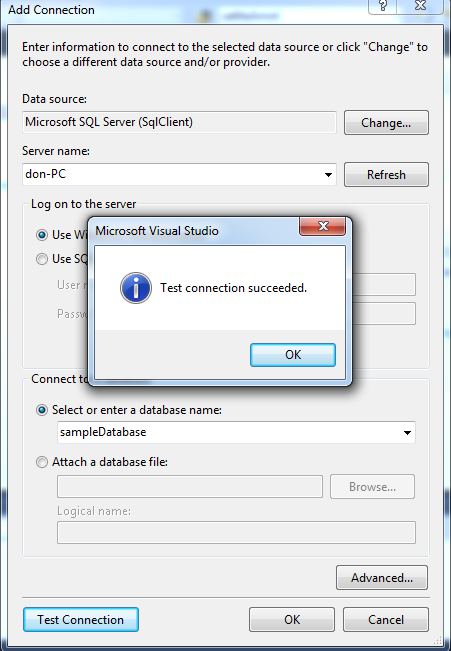Image resolution: width=451 pixels, height=651 pixels.
Task: Click the Change... data source button
Action: 386,122
